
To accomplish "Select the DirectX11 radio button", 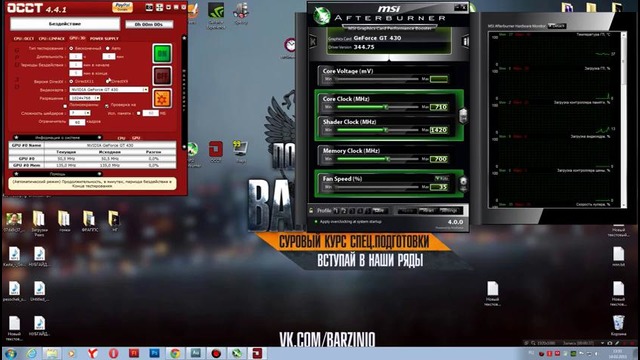I will [71, 81].
